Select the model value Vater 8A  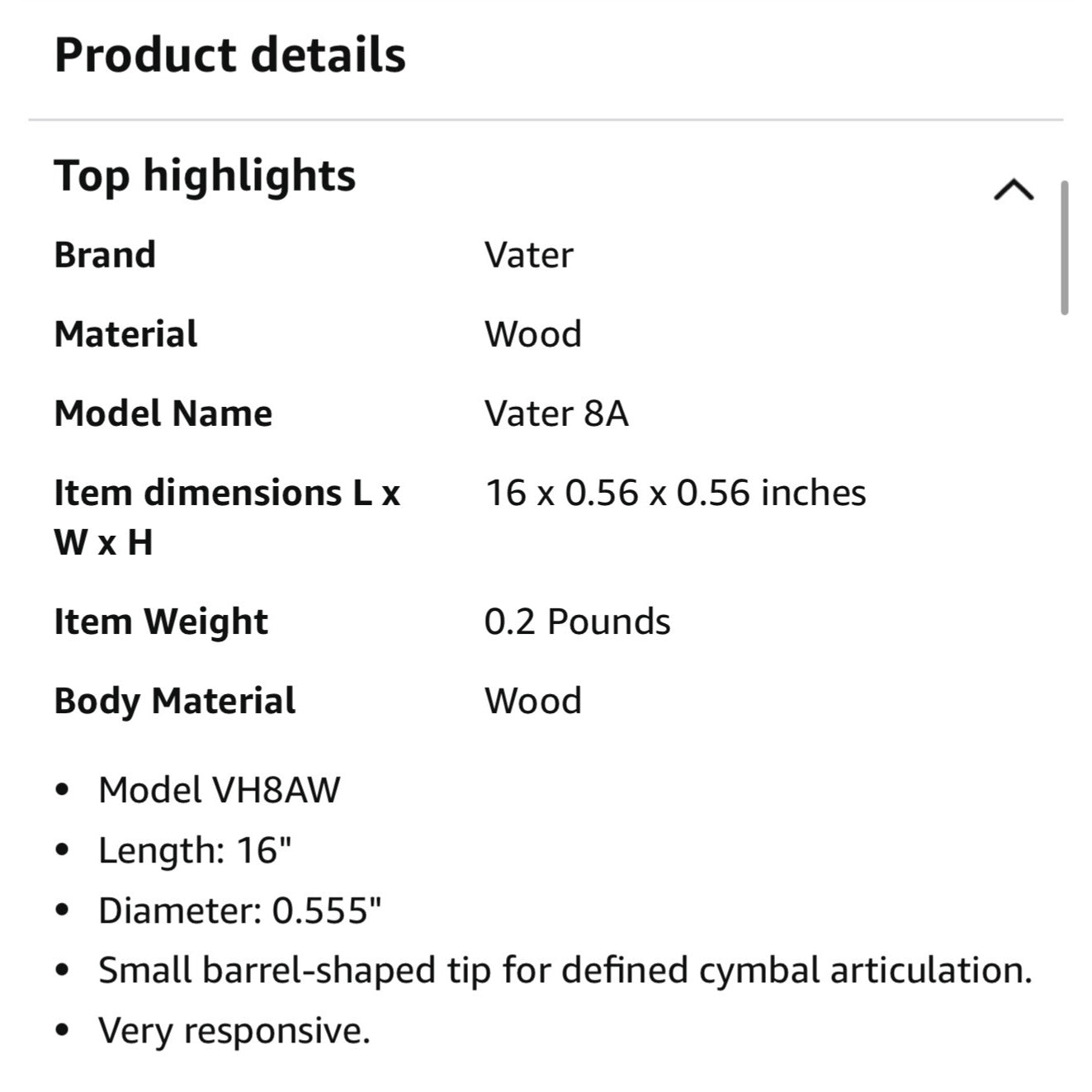559,414
